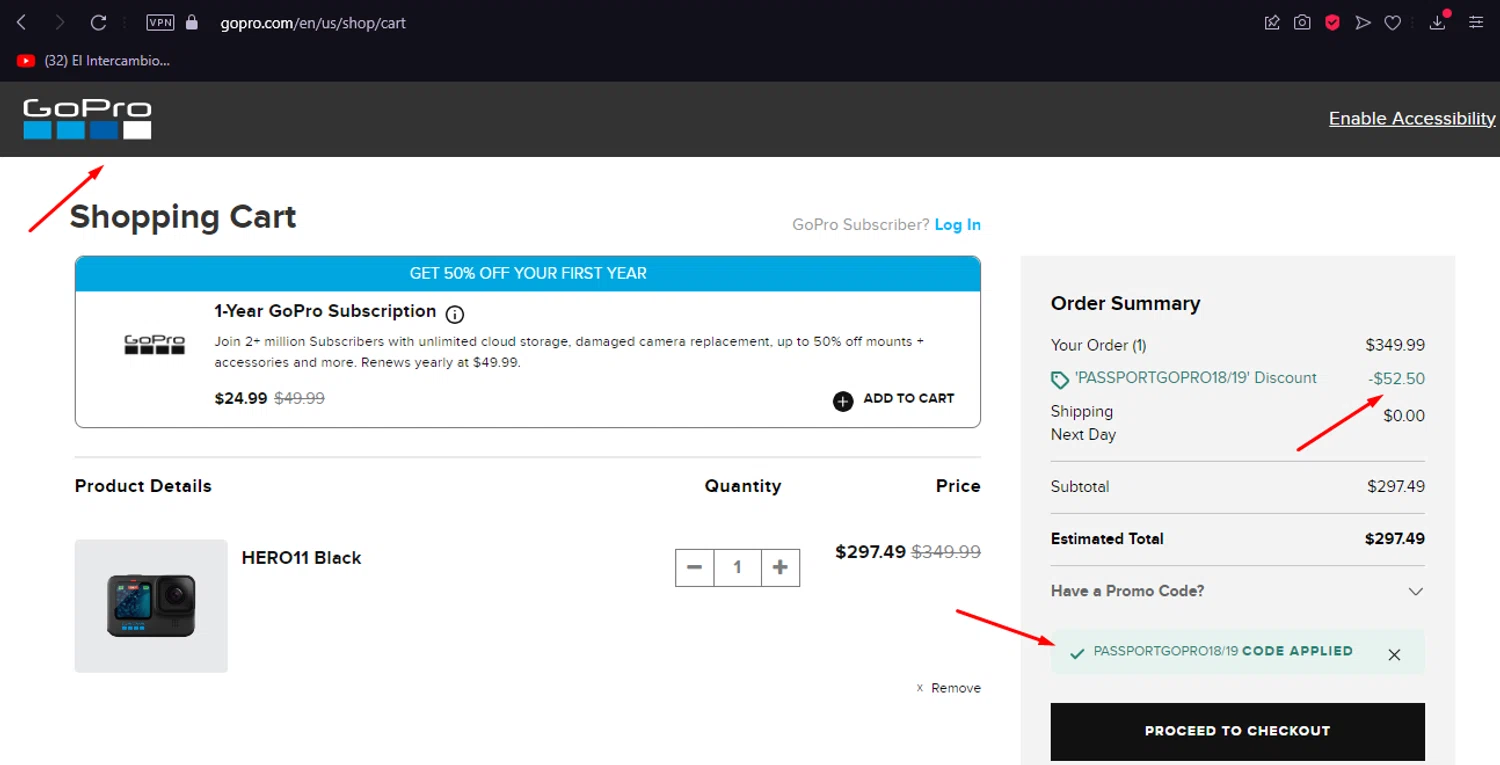This screenshot has height=765, width=1500.
Task: Click the HERO11 Black product thumbnail
Action: point(151,606)
